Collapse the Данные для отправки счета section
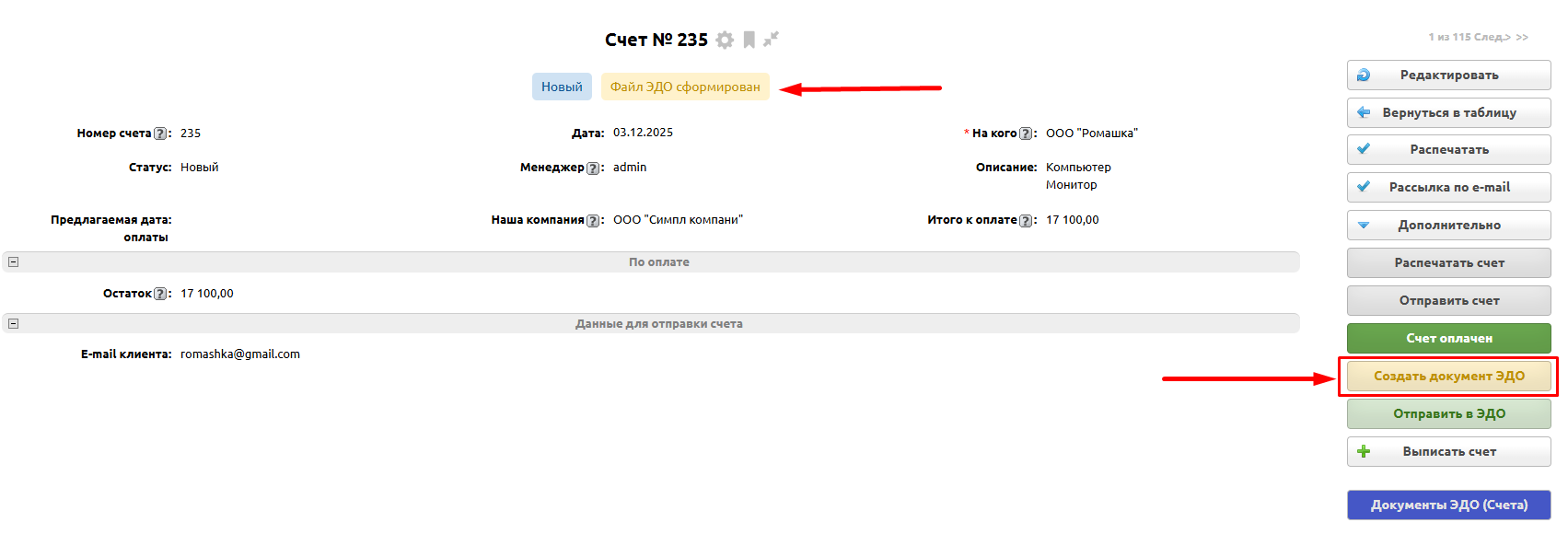This screenshot has height=534, width=1568. pos(14,324)
